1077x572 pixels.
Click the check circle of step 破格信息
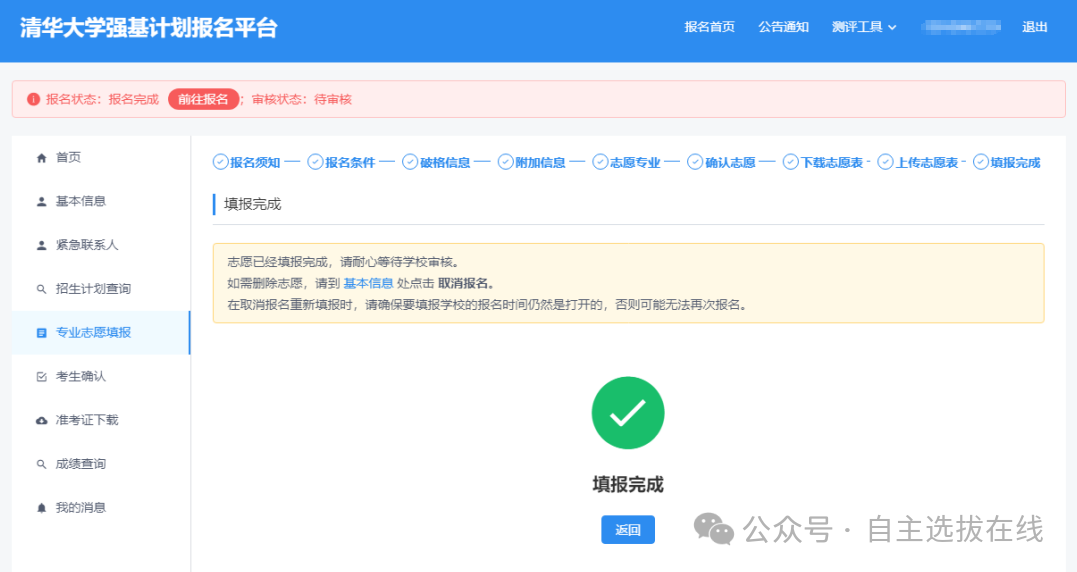tap(410, 162)
